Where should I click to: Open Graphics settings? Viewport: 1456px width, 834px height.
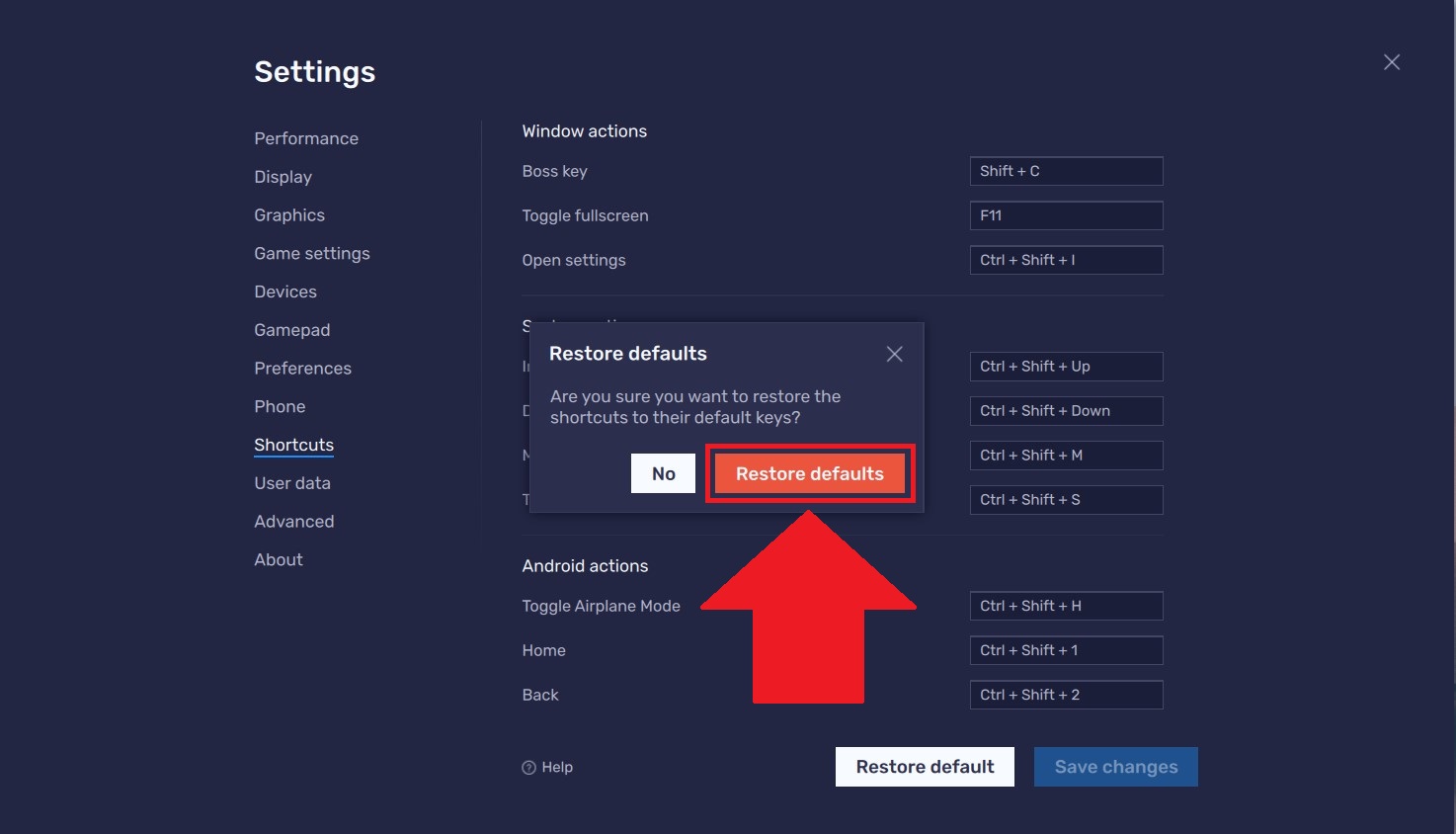tap(288, 214)
